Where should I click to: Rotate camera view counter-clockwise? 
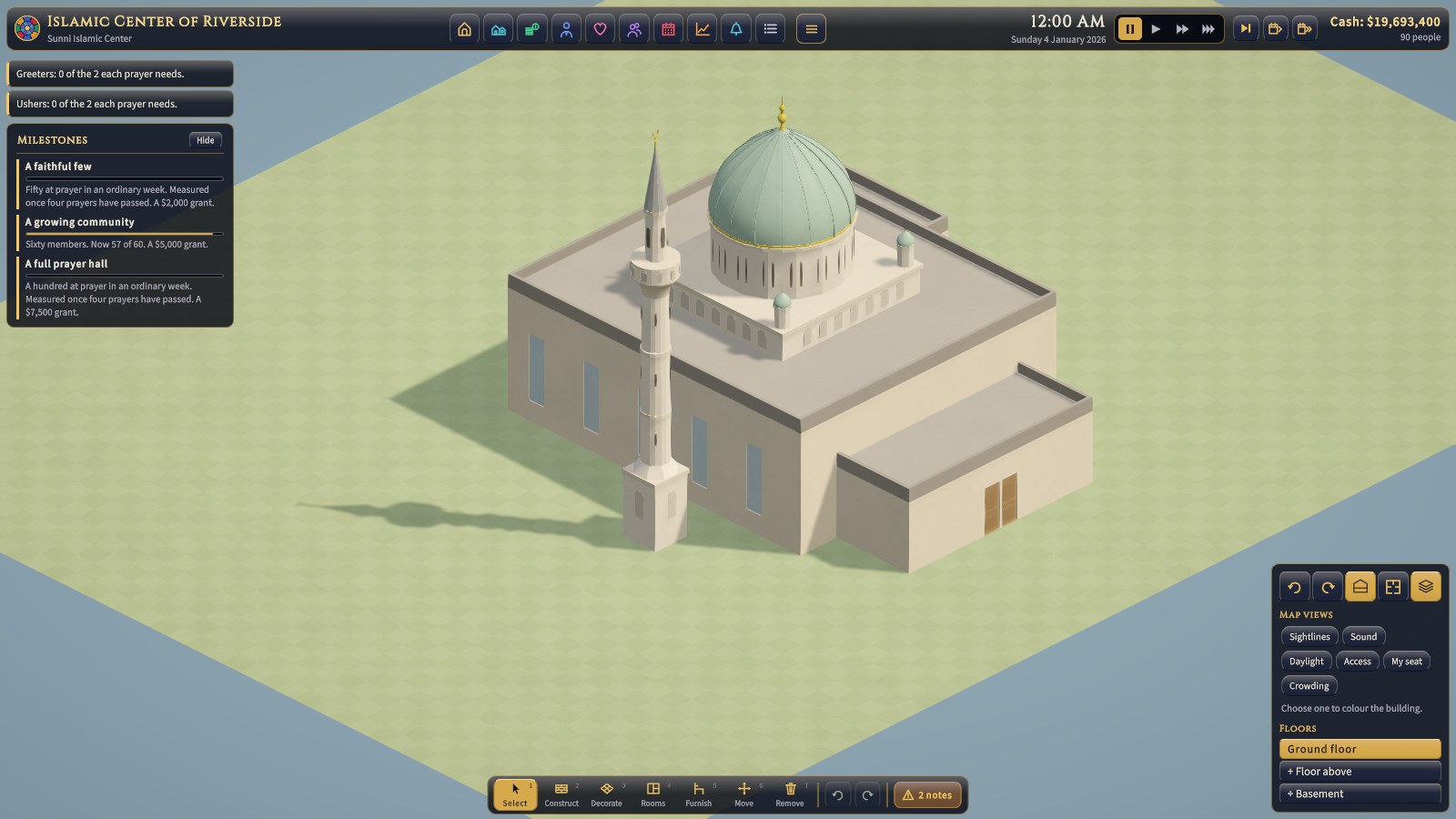(x=1294, y=587)
